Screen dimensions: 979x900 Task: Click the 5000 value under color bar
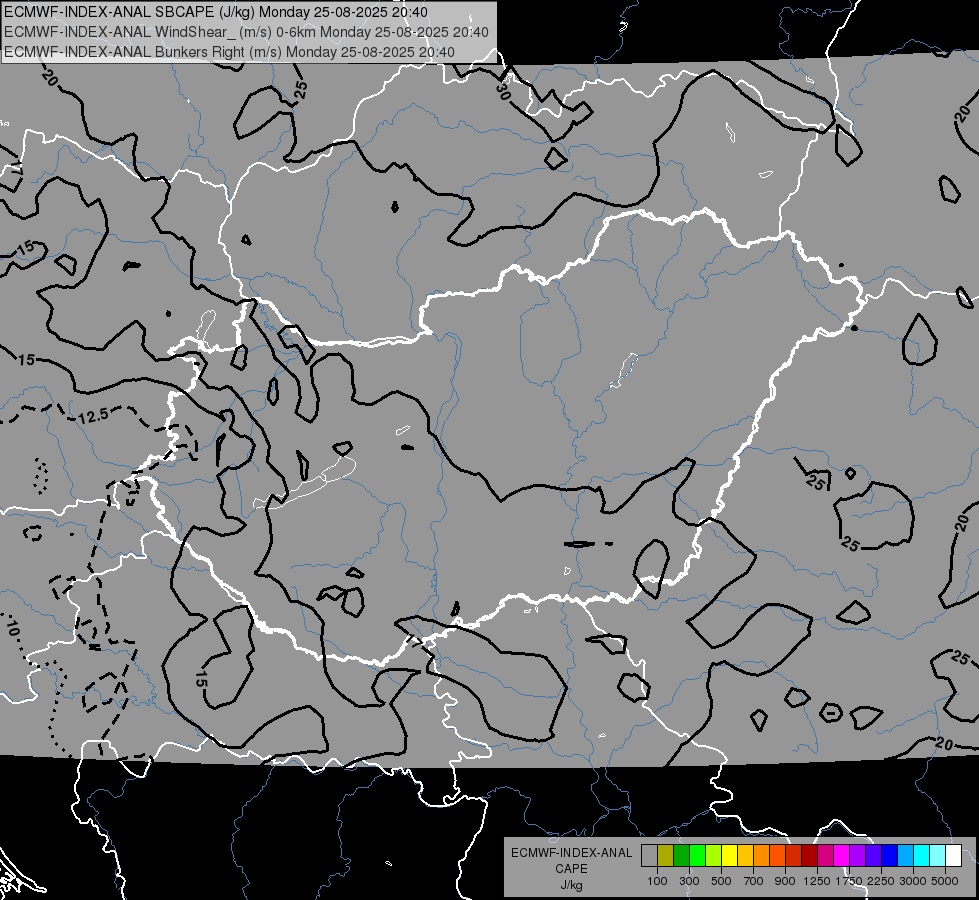945,881
